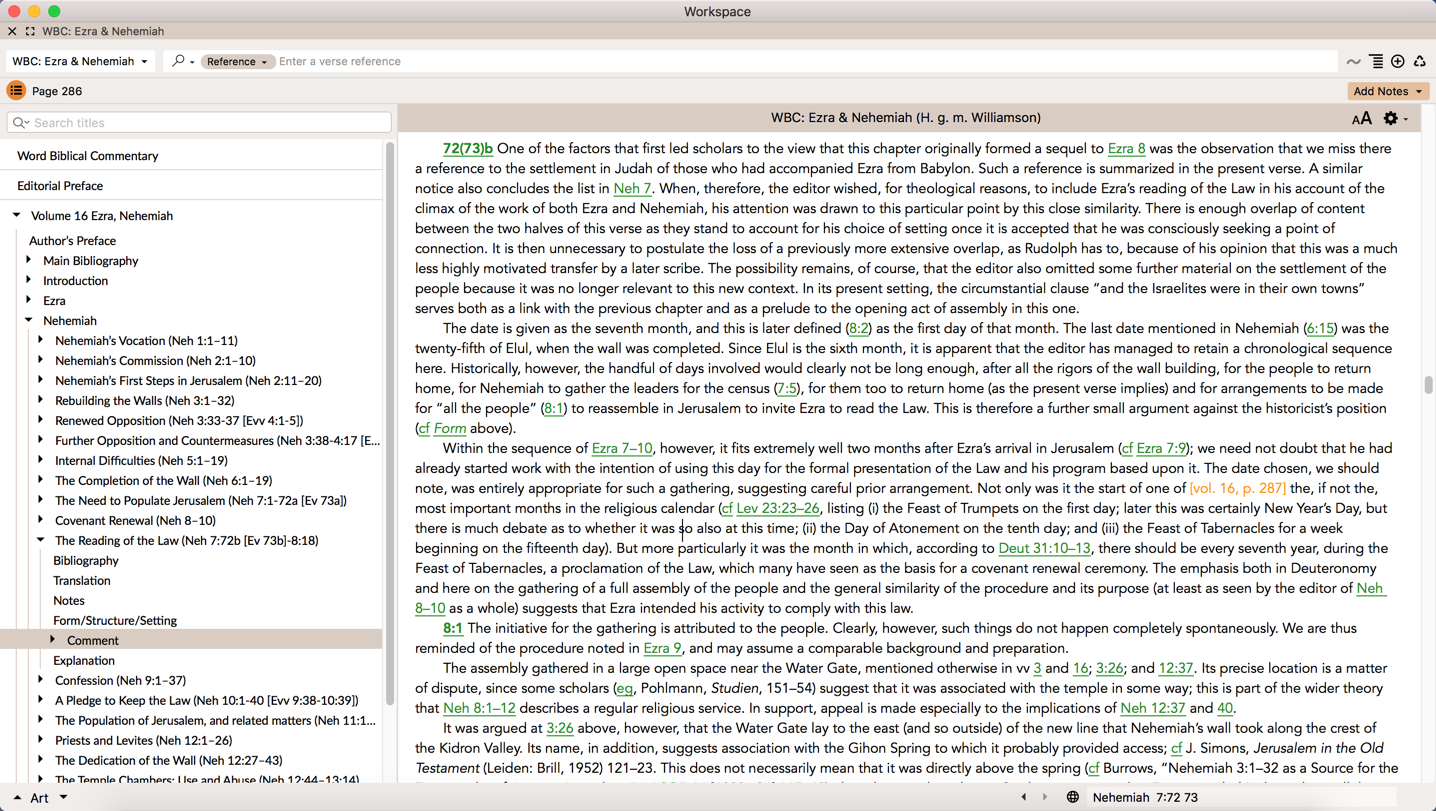Select Form/Structure/Setting in the contents list
This screenshot has width=1436, height=811.
tap(115, 621)
